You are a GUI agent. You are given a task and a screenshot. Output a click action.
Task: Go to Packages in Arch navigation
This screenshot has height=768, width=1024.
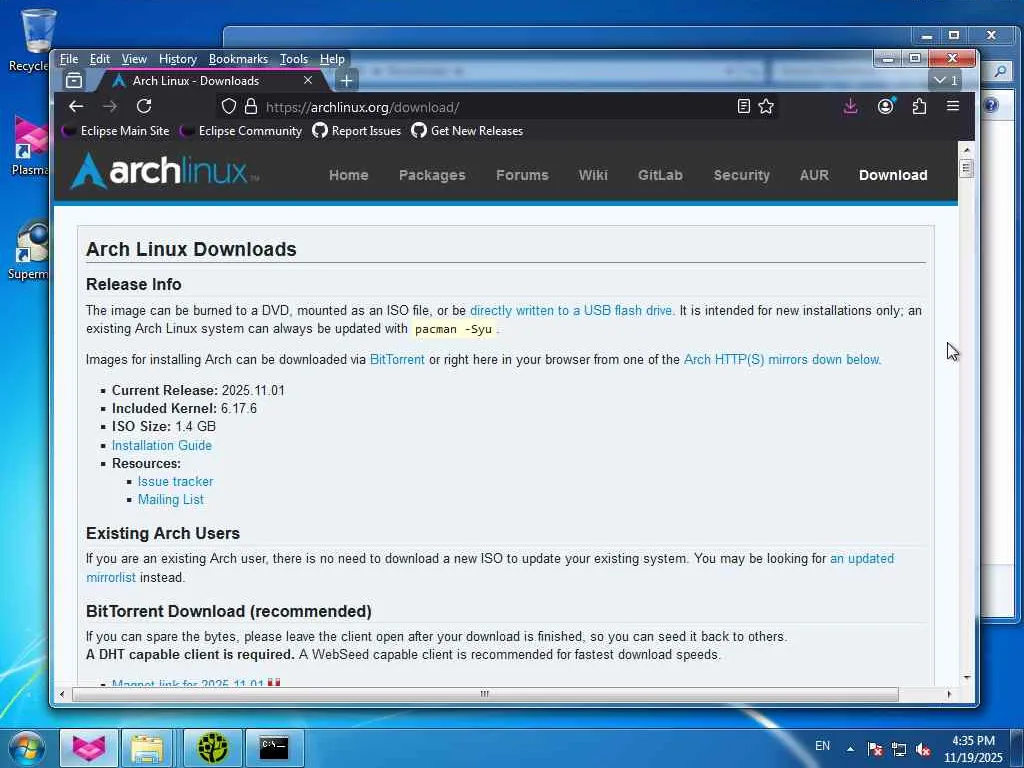click(432, 175)
